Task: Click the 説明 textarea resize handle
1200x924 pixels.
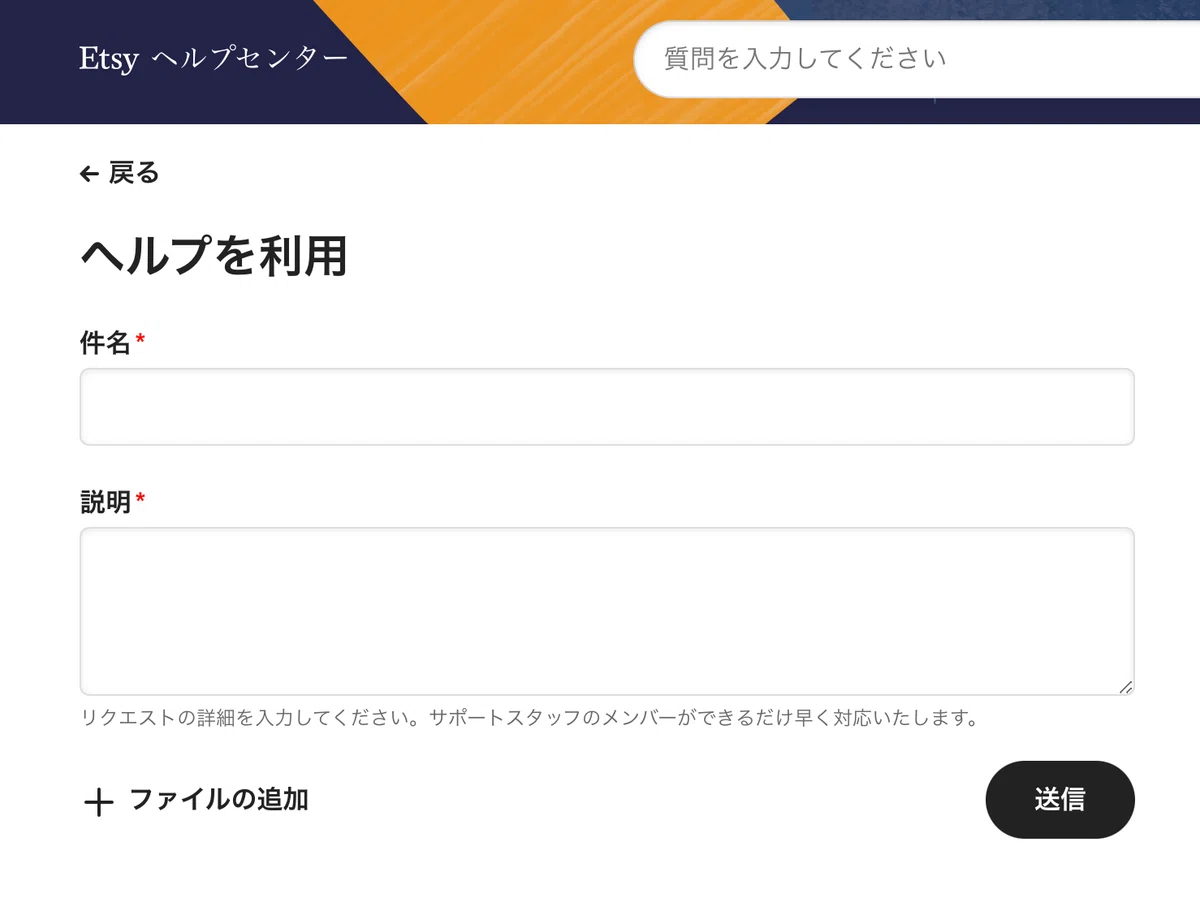Action: point(1125,686)
